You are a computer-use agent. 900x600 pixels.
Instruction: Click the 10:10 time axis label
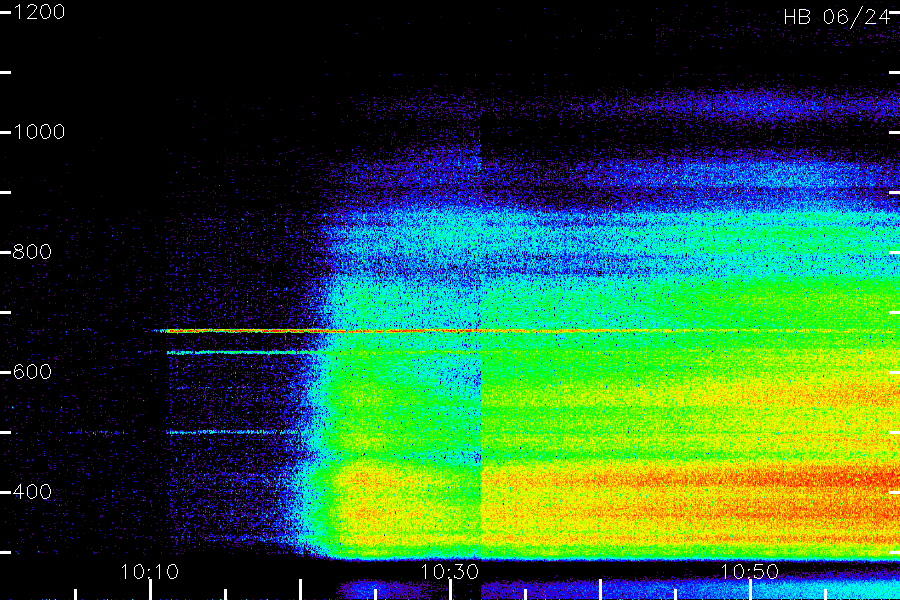150,571
